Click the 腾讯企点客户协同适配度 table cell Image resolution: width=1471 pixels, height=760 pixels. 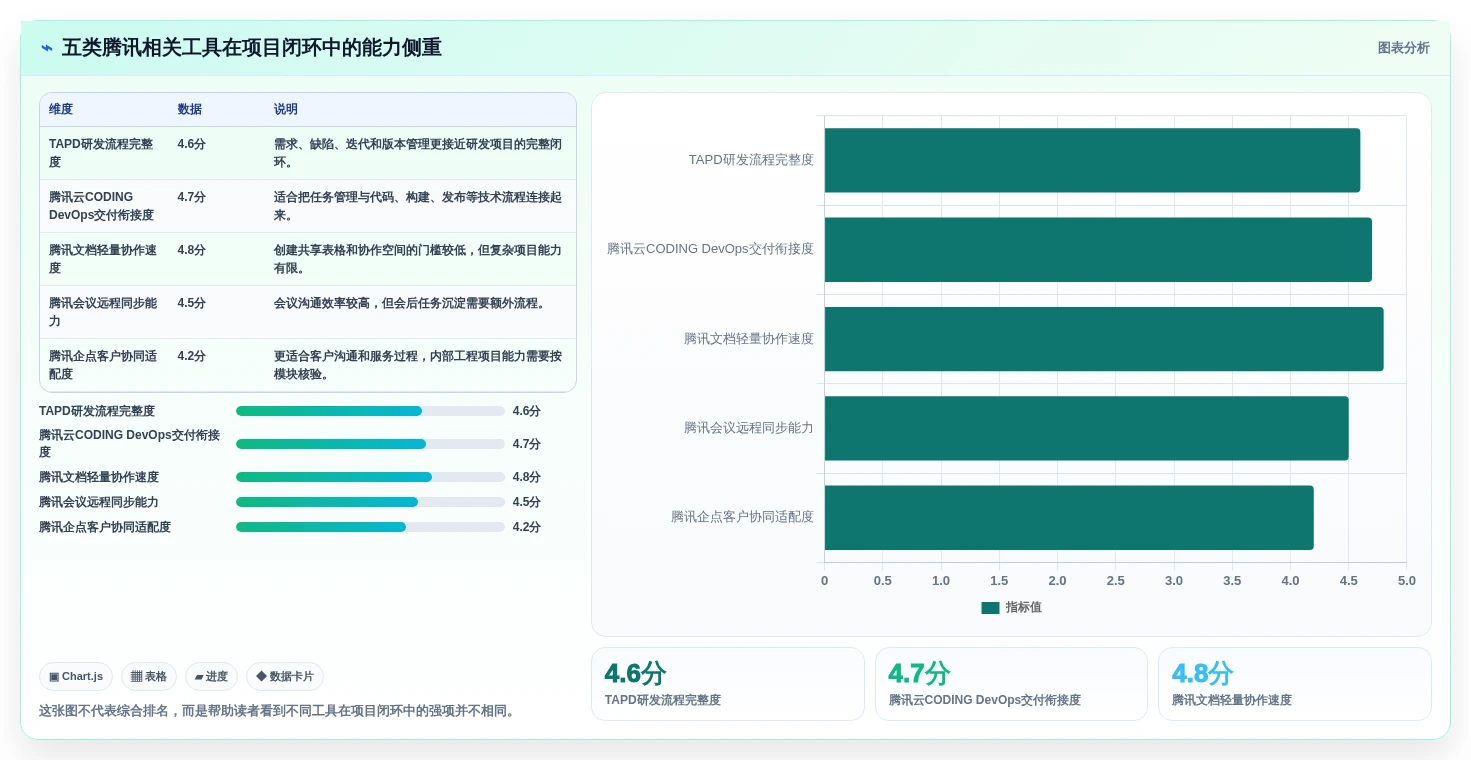point(104,365)
